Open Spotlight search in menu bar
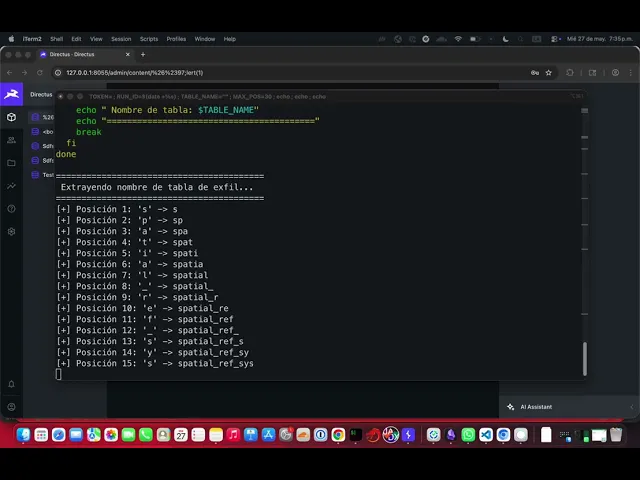Image resolution: width=640 pixels, height=480 pixels. point(520,39)
